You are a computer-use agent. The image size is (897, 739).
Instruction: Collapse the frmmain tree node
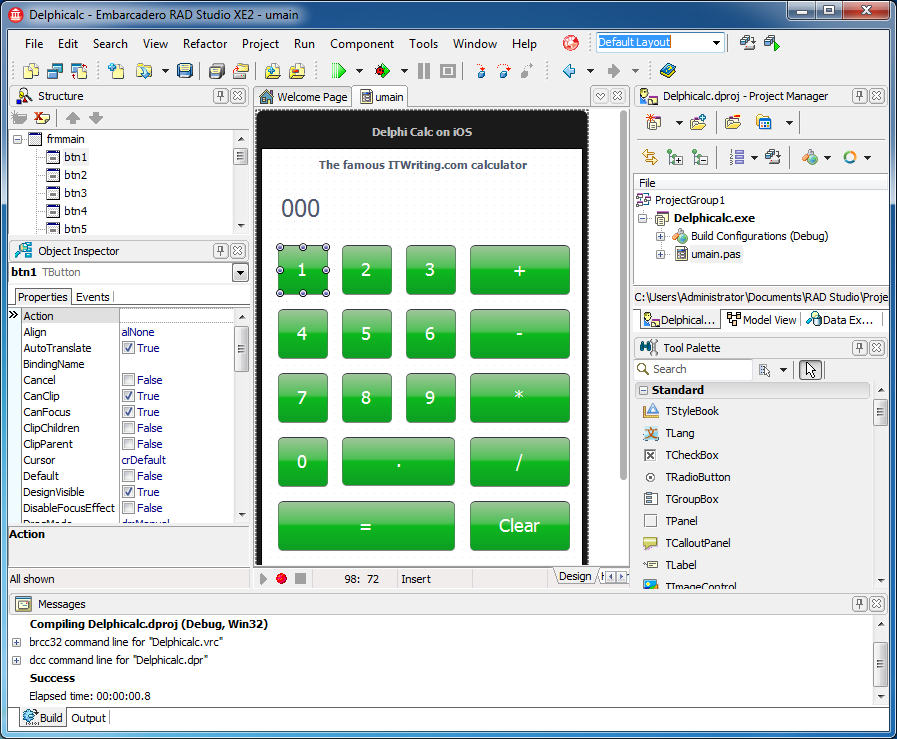click(18, 139)
